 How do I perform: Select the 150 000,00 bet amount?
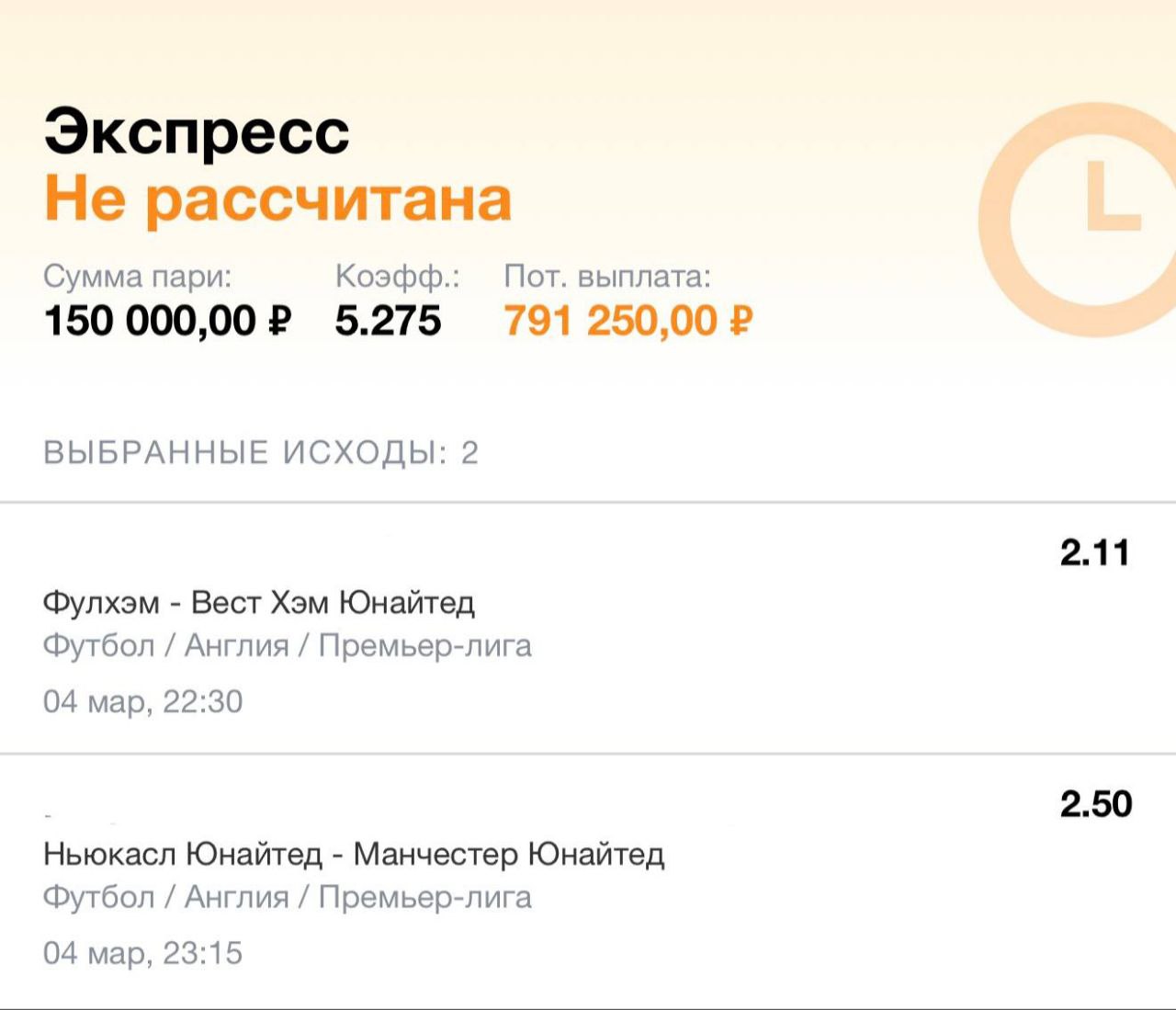[x=150, y=321]
